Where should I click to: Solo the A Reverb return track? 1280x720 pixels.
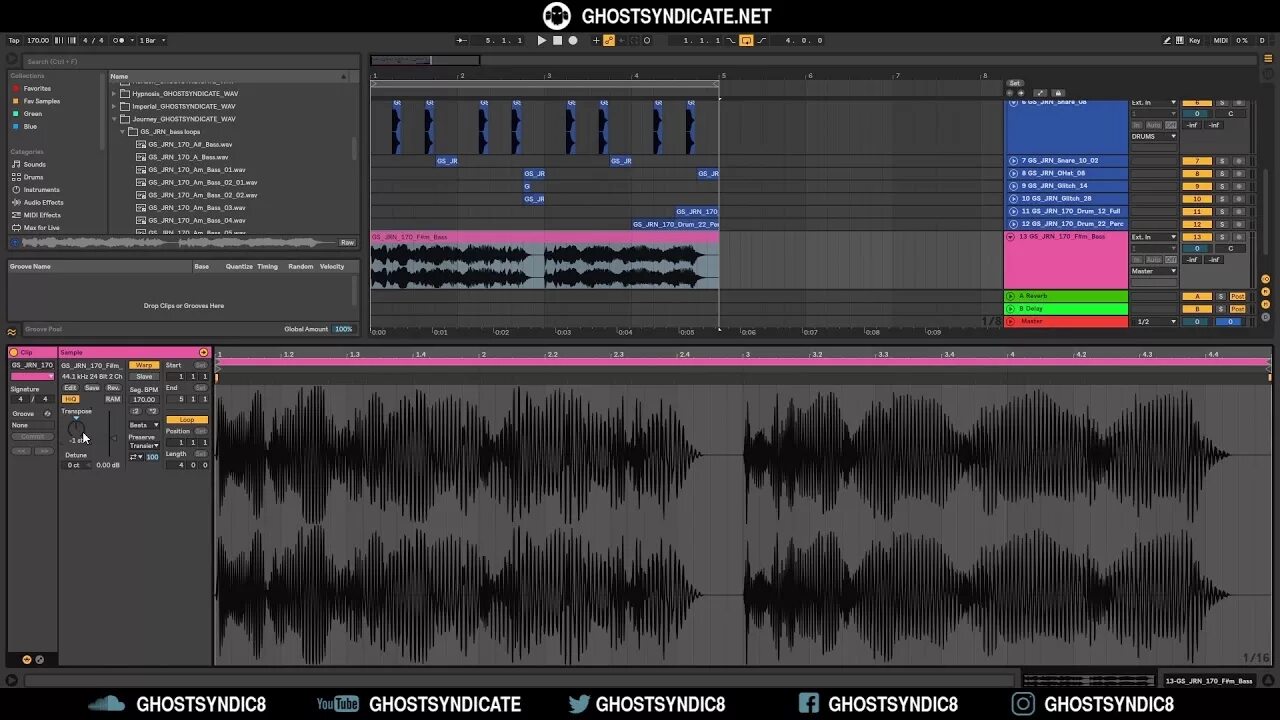coord(1222,296)
